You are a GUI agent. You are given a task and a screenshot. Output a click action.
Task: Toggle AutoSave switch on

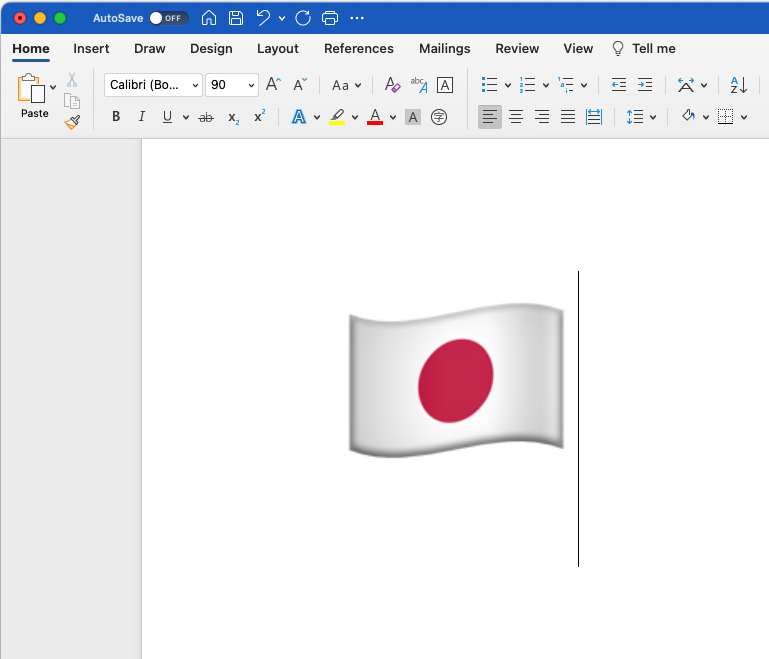[169, 18]
